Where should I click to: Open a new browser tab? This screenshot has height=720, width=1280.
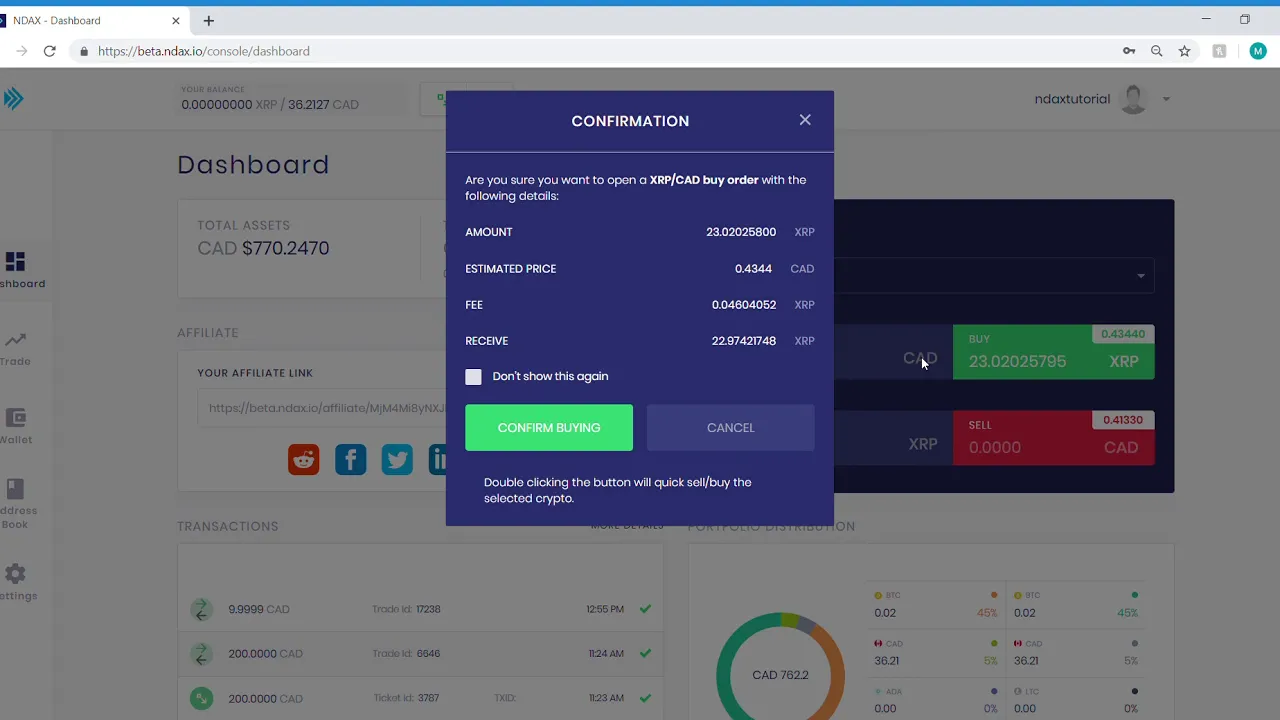(208, 20)
